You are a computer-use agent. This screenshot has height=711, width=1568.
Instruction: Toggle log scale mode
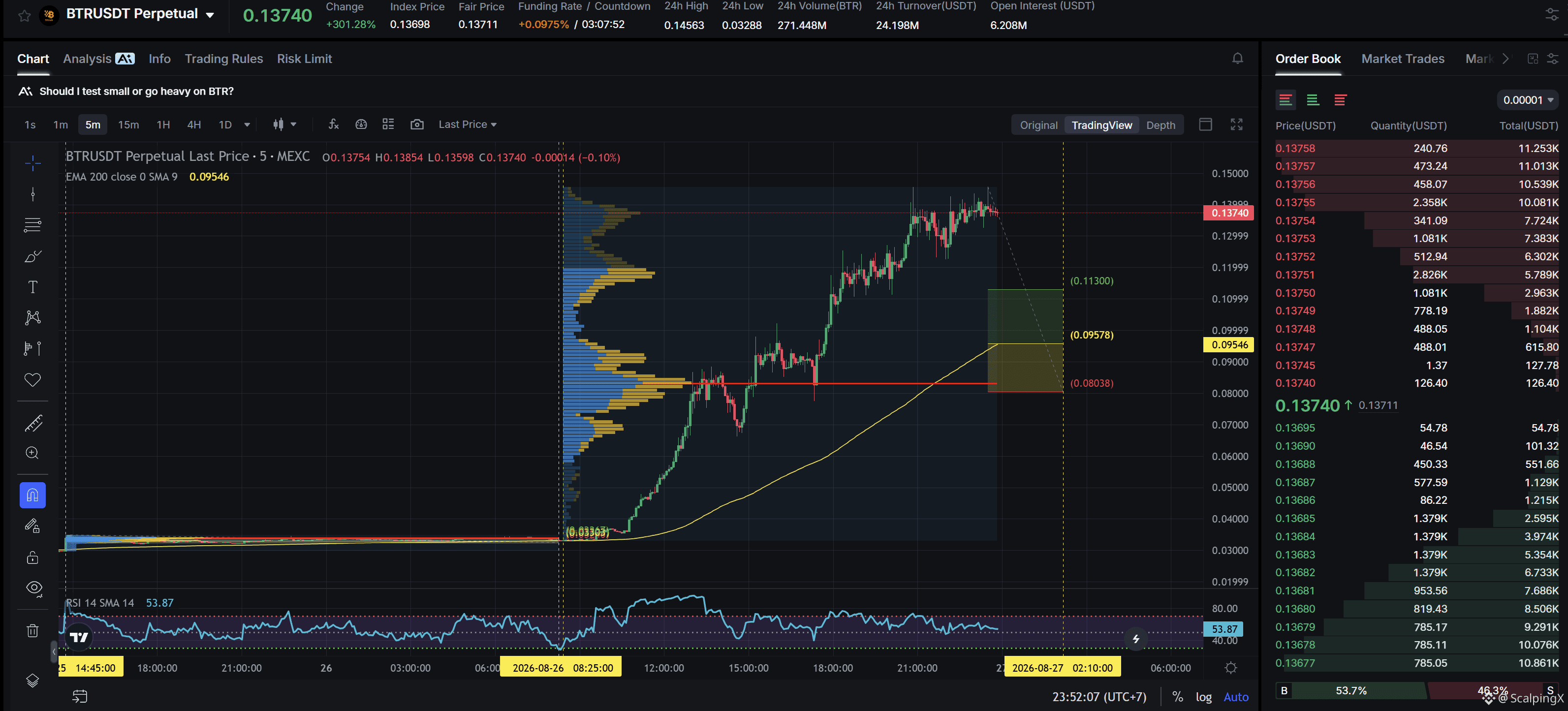[1203, 696]
